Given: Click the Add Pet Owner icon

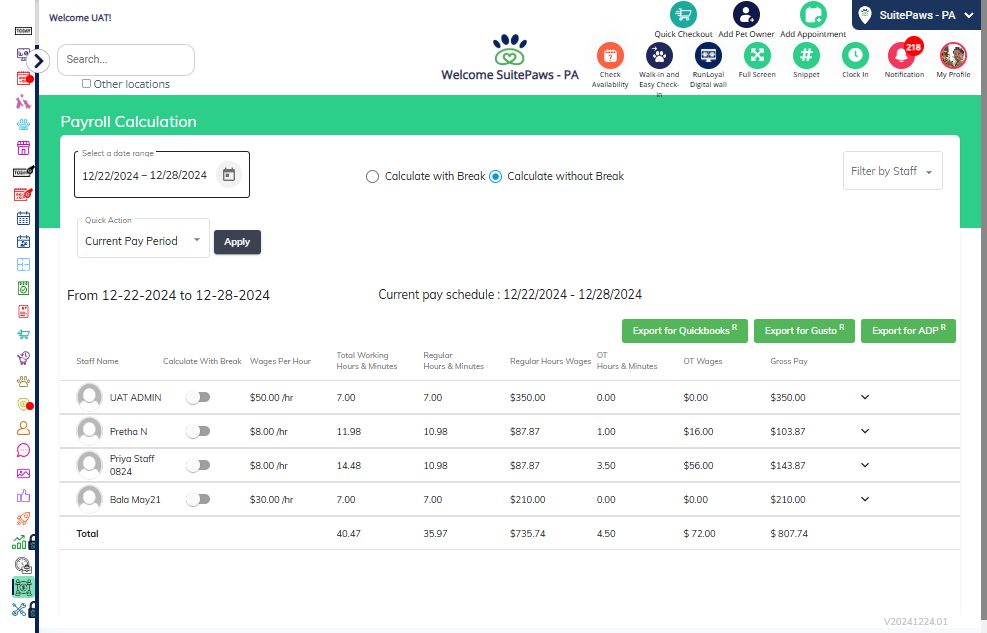Looking at the screenshot, I should [746, 14].
